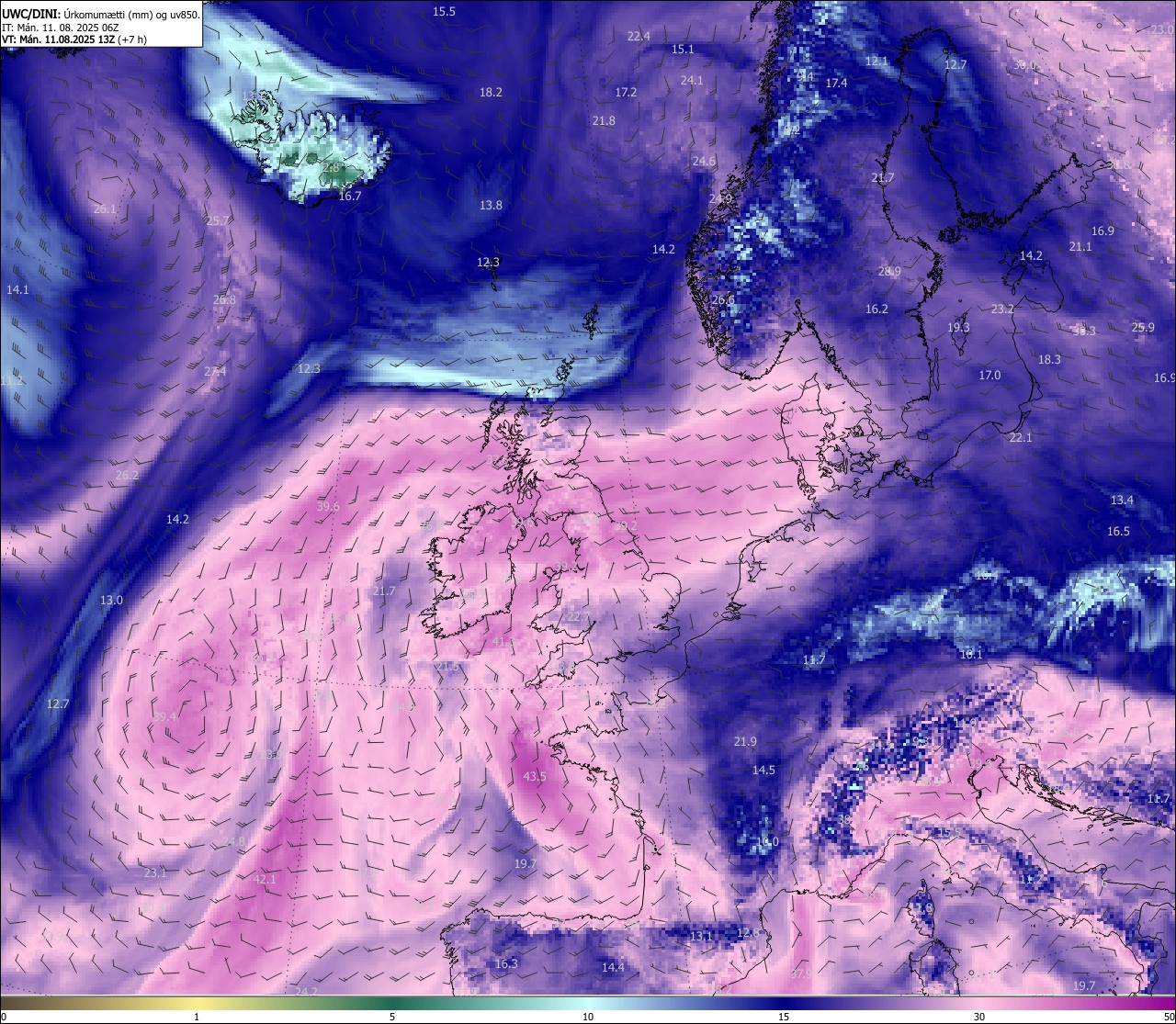This screenshot has height=1024, width=1176.
Task: Click the value 13.1 on the map
Action: 701,936
